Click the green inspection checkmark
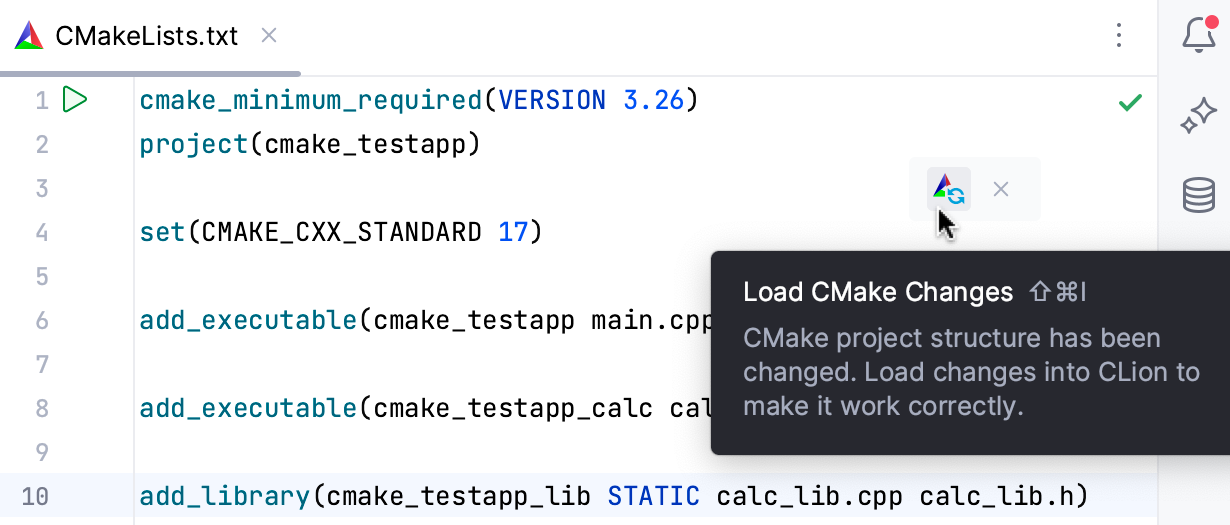1230x525 pixels. click(x=1130, y=102)
